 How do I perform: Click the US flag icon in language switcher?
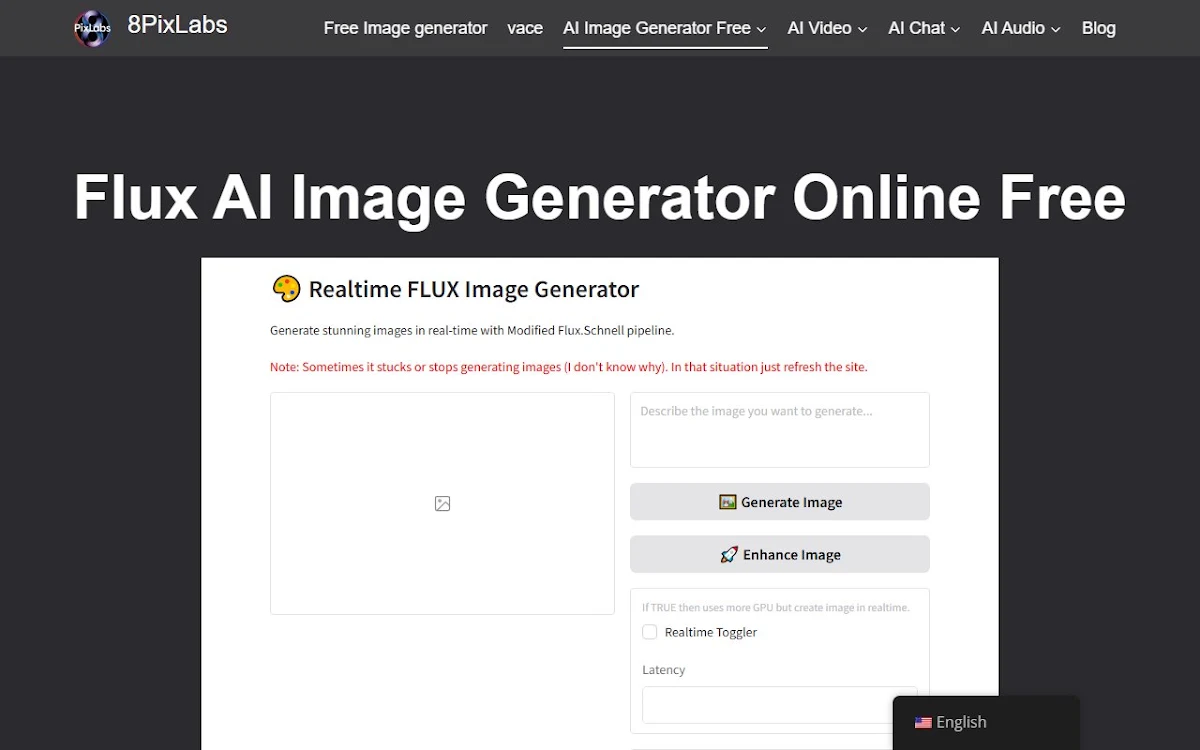click(x=923, y=723)
